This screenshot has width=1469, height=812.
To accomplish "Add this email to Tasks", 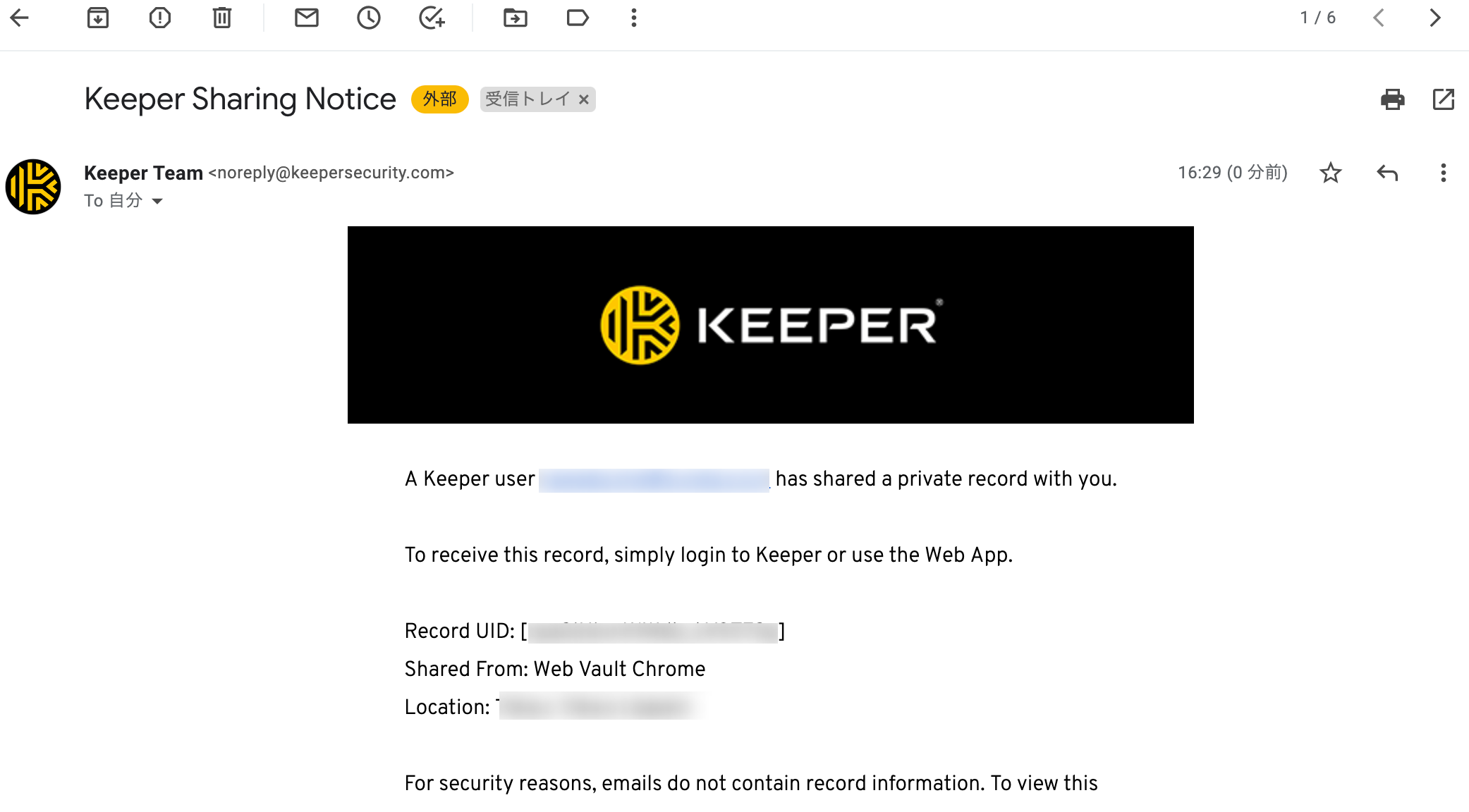I will point(431,18).
